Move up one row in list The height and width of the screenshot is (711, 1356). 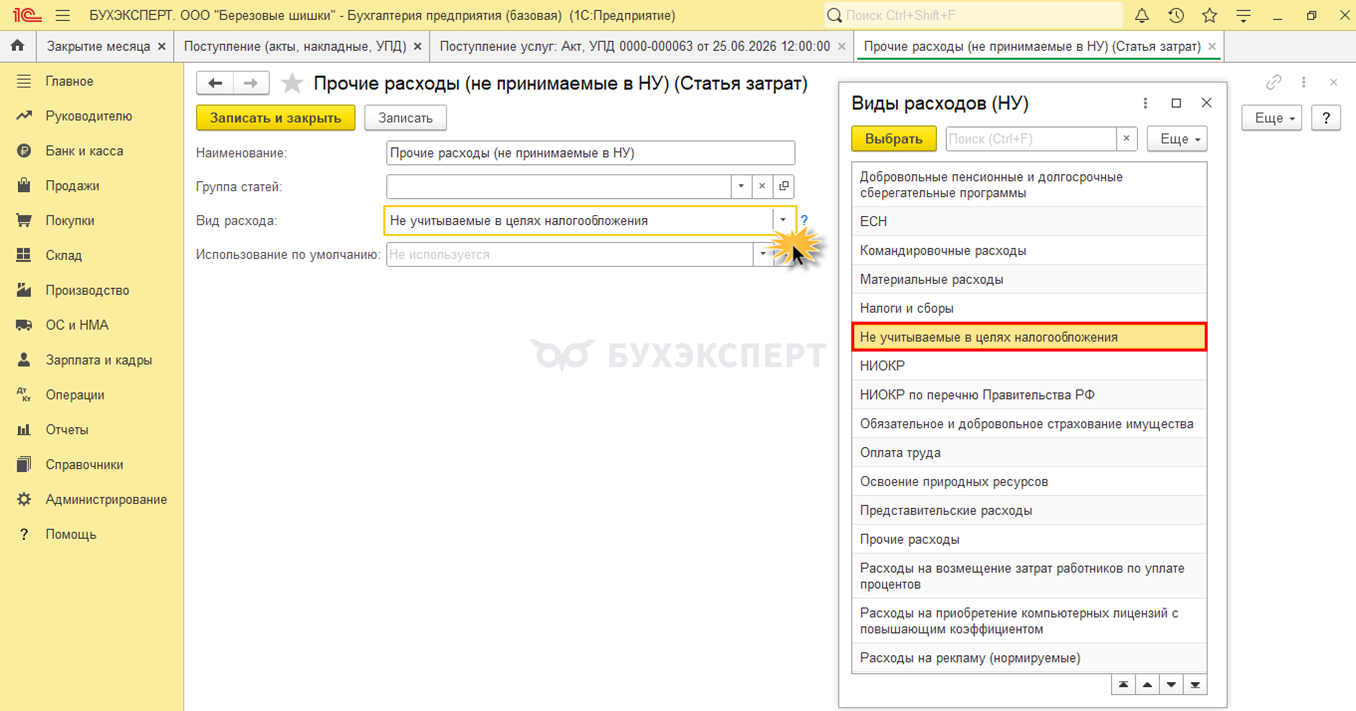coord(1147,685)
